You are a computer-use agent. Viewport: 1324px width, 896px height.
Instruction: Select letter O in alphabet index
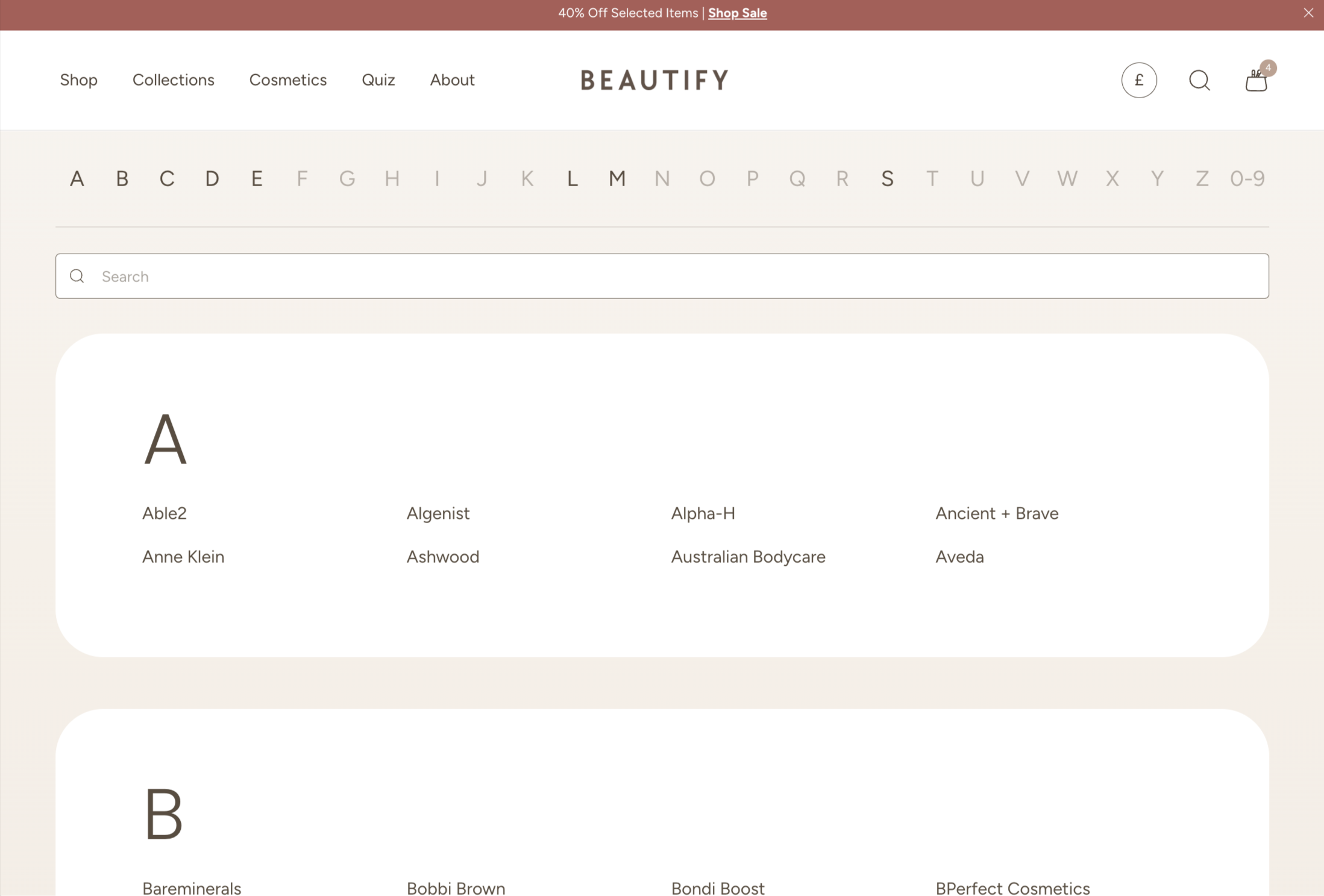click(707, 178)
